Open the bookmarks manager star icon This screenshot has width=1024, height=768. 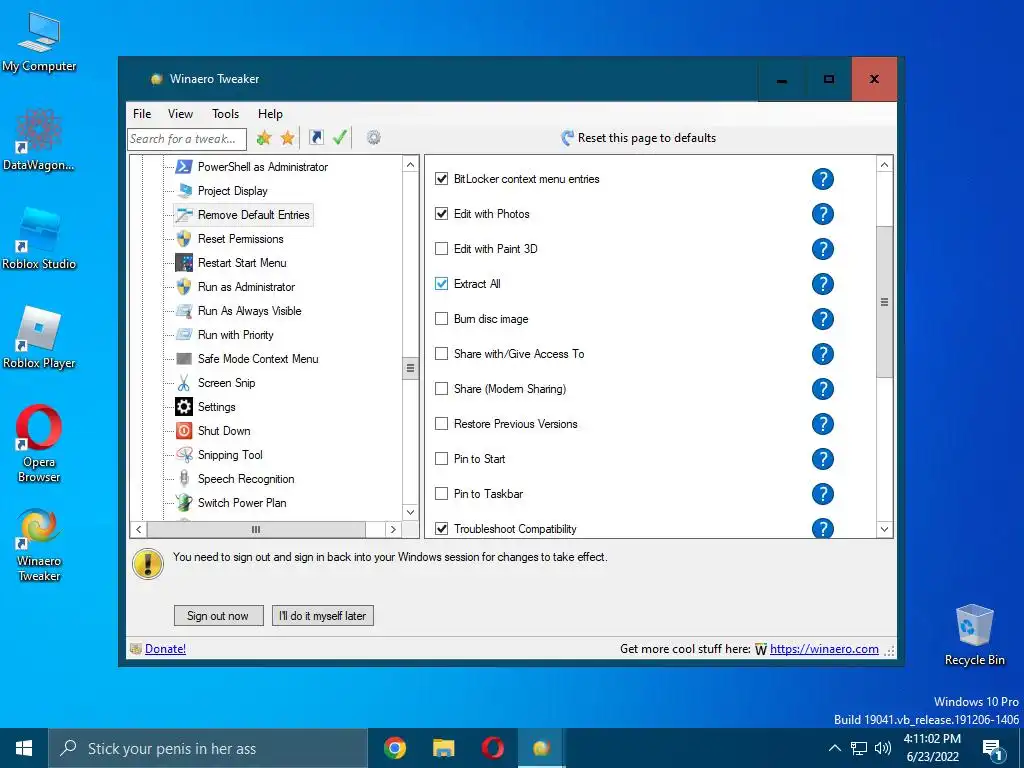pos(287,138)
